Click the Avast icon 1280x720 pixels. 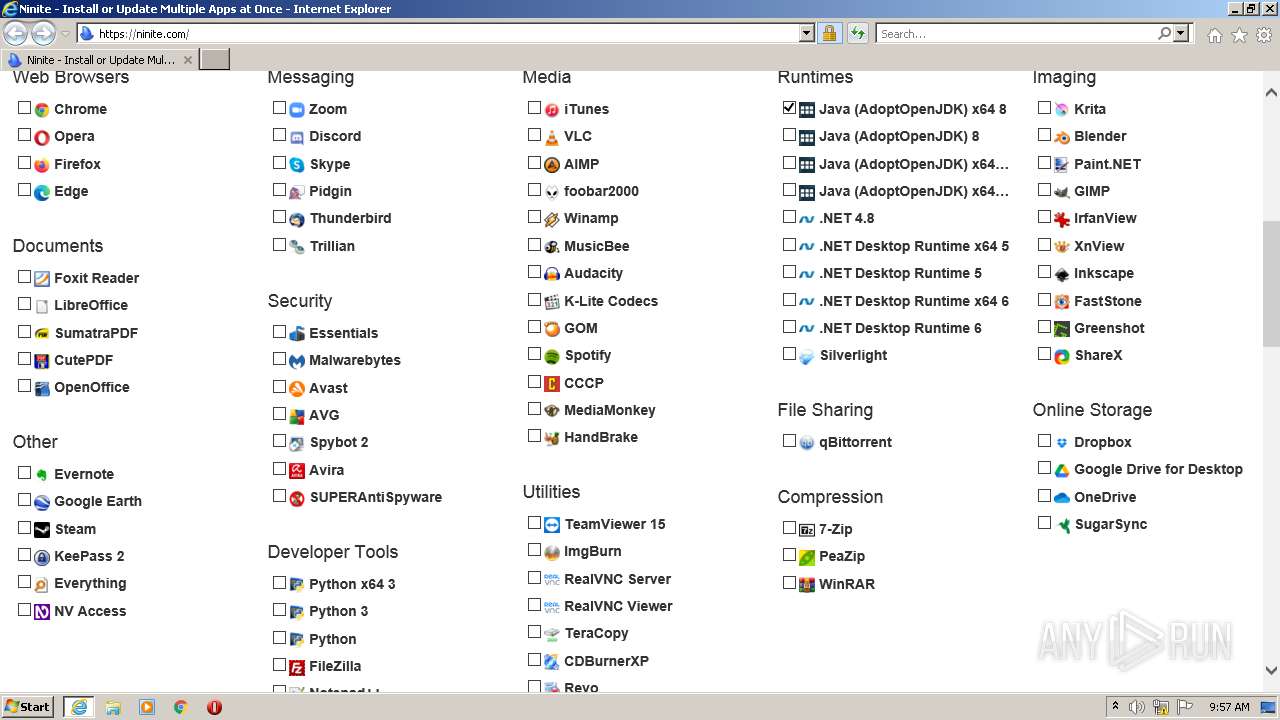click(x=297, y=389)
